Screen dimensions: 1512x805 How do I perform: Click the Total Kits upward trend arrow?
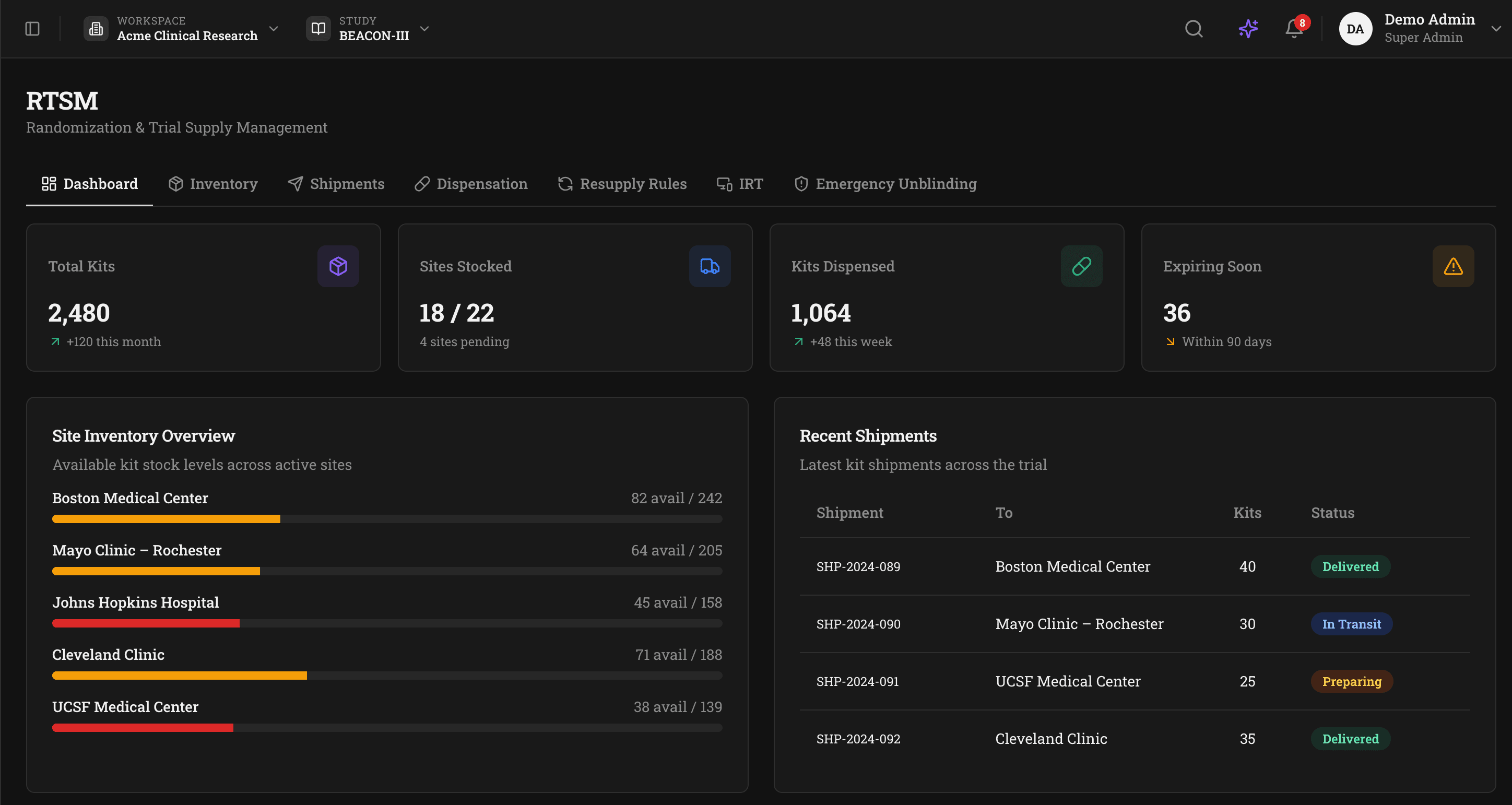click(55, 341)
